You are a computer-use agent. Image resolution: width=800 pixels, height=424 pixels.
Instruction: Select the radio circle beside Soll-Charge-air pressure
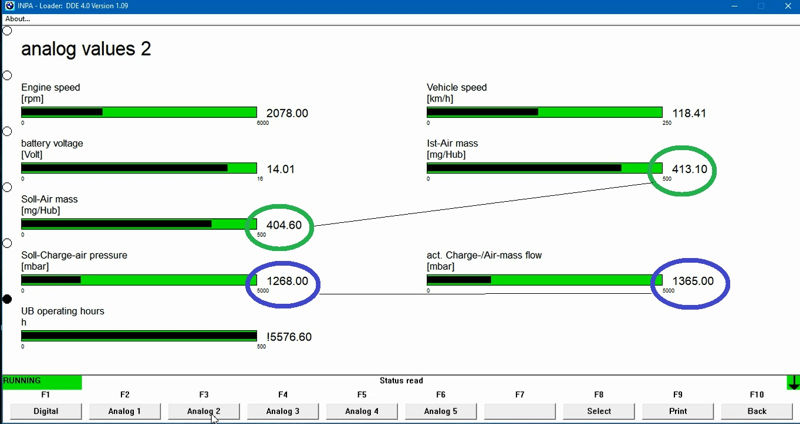point(8,243)
